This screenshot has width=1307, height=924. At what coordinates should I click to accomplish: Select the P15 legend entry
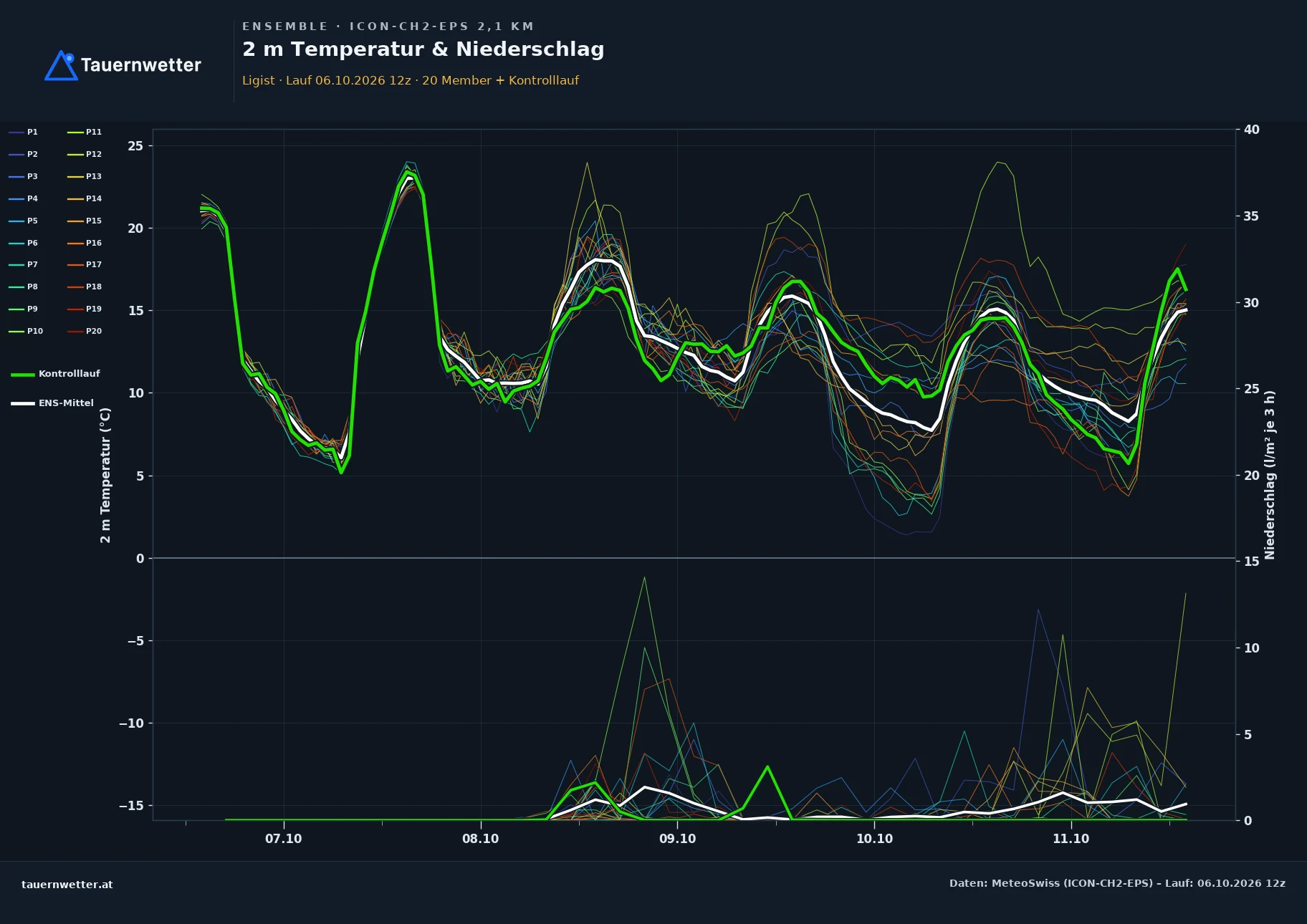pos(85,221)
